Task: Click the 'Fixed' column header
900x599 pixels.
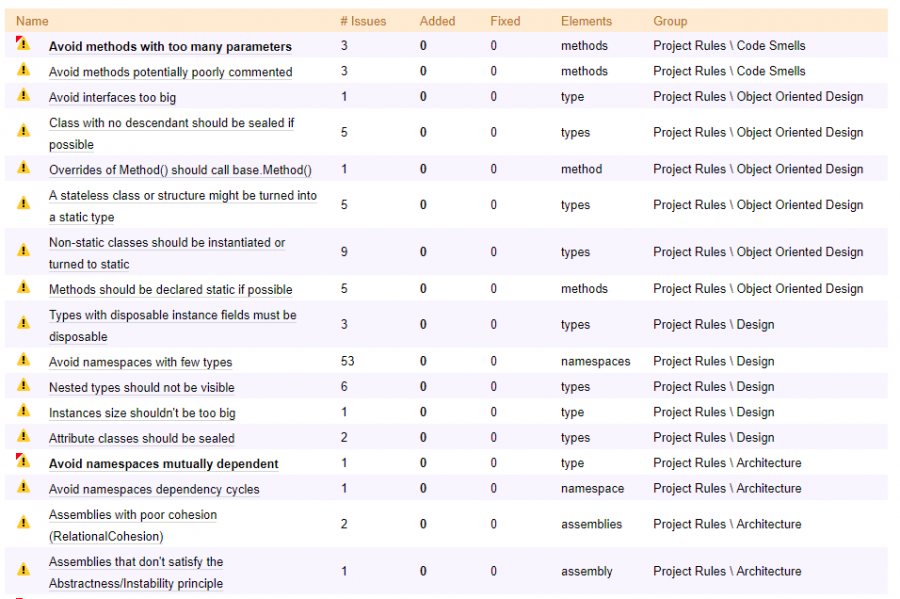Action: (x=505, y=21)
